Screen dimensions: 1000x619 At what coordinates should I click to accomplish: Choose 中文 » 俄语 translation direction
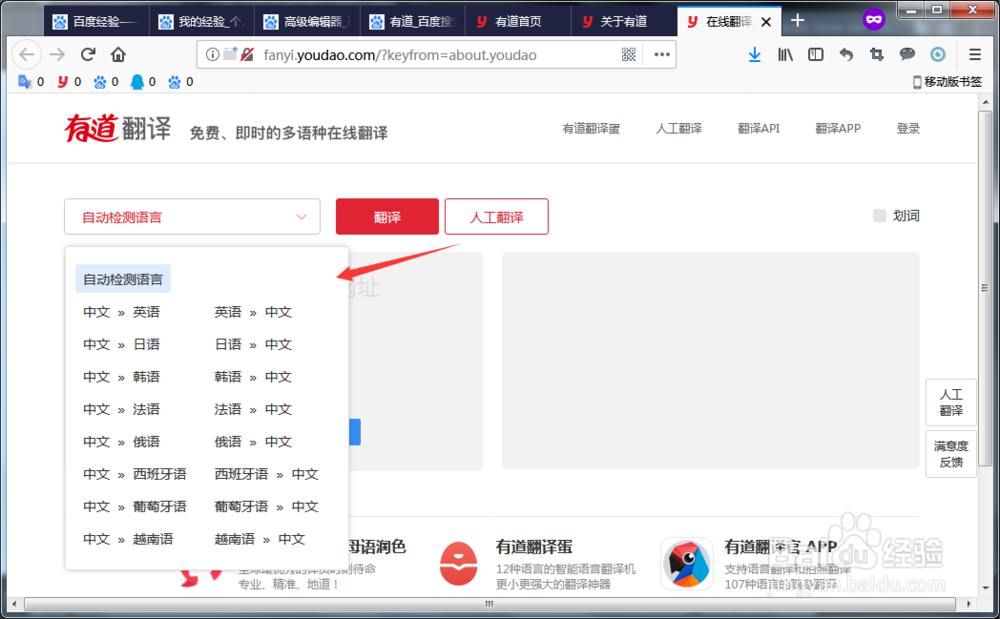click(121, 442)
